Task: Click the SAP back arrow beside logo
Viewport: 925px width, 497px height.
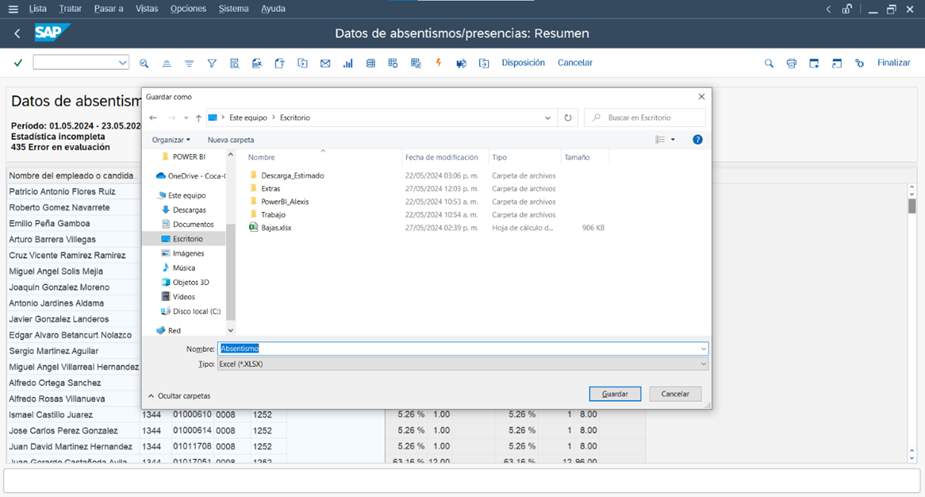Action: (17, 33)
